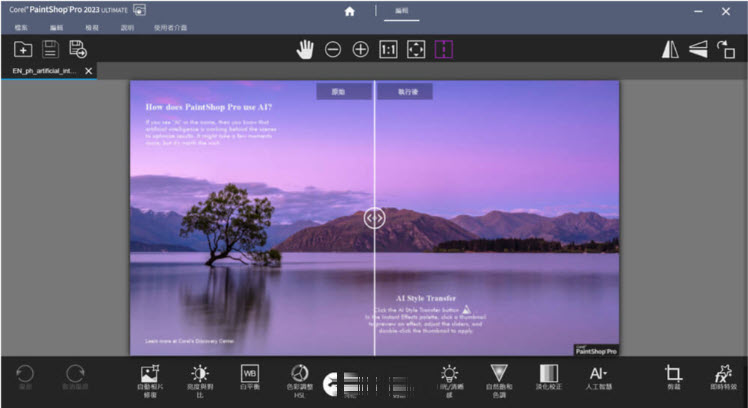Set zoom to 1:1 actual size

[x=388, y=49]
